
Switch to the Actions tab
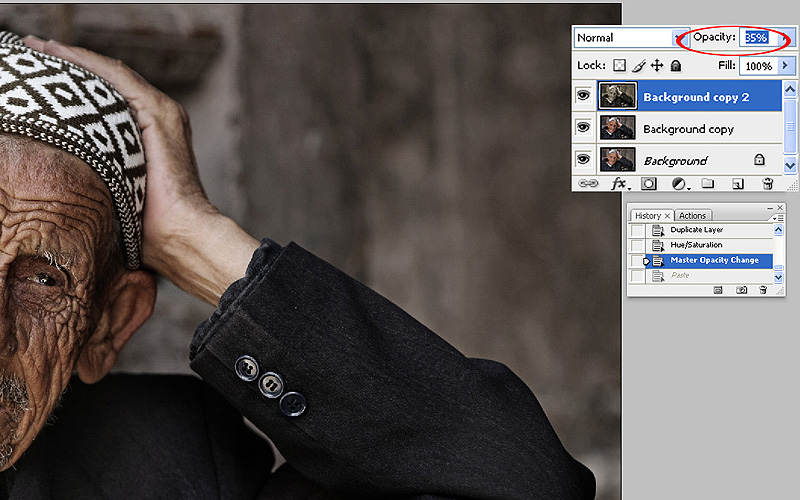(x=692, y=216)
